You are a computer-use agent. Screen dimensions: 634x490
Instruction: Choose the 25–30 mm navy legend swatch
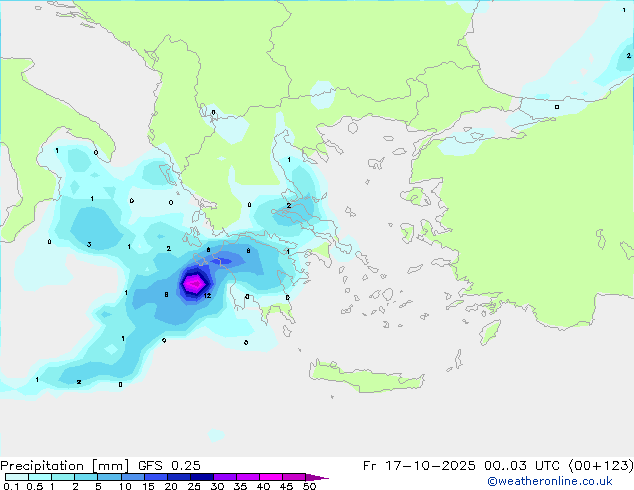(x=201, y=477)
